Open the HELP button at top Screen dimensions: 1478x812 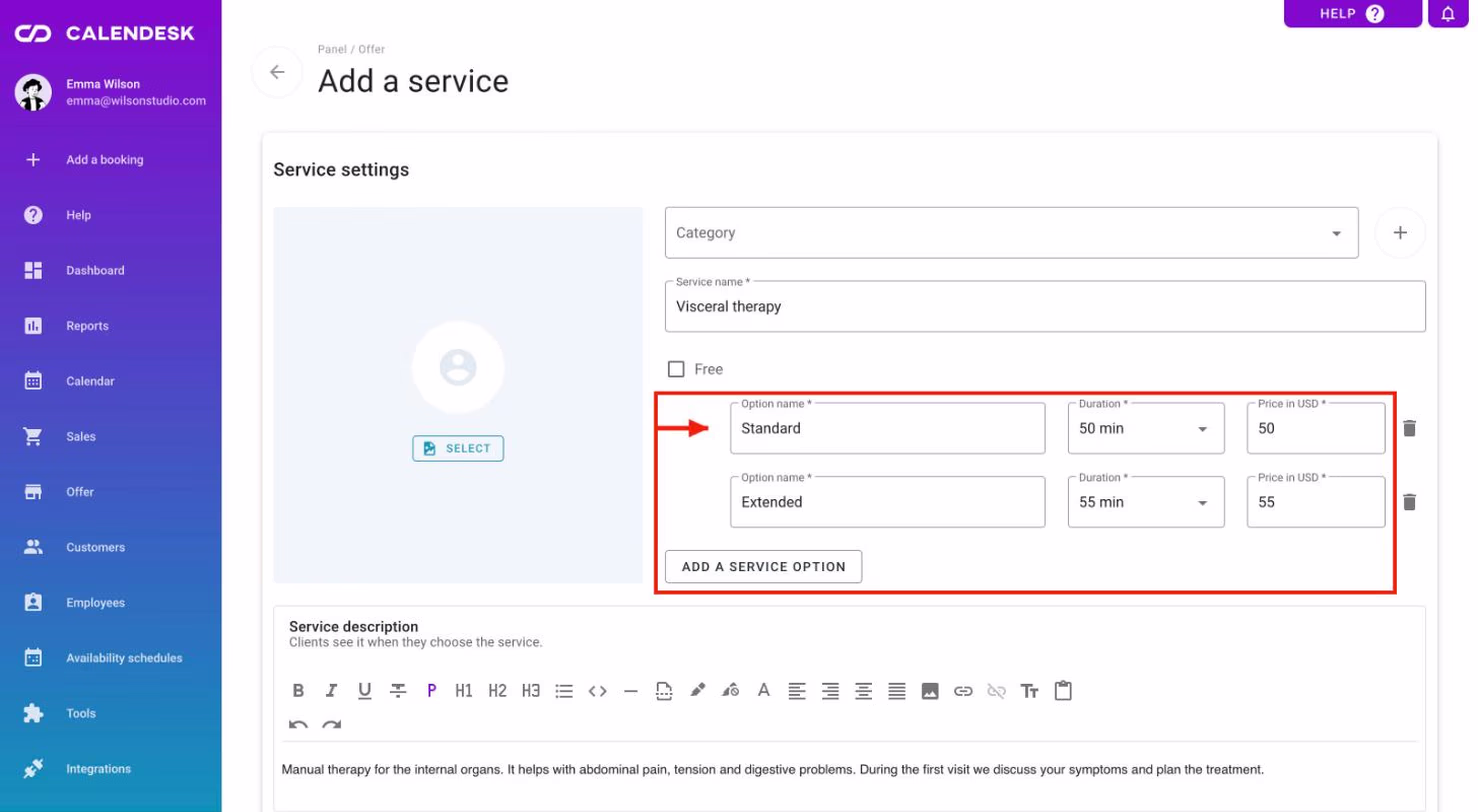(1352, 13)
